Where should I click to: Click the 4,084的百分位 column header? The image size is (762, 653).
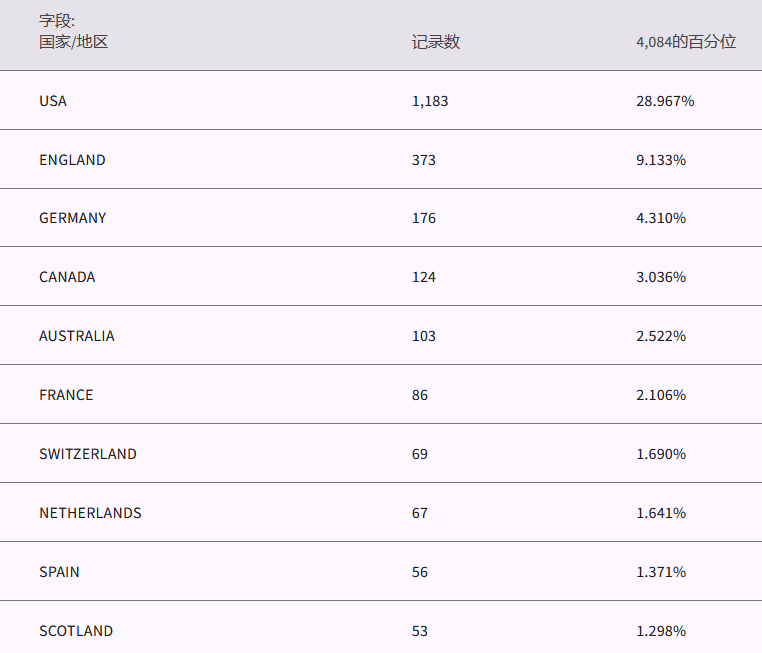pos(685,42)
